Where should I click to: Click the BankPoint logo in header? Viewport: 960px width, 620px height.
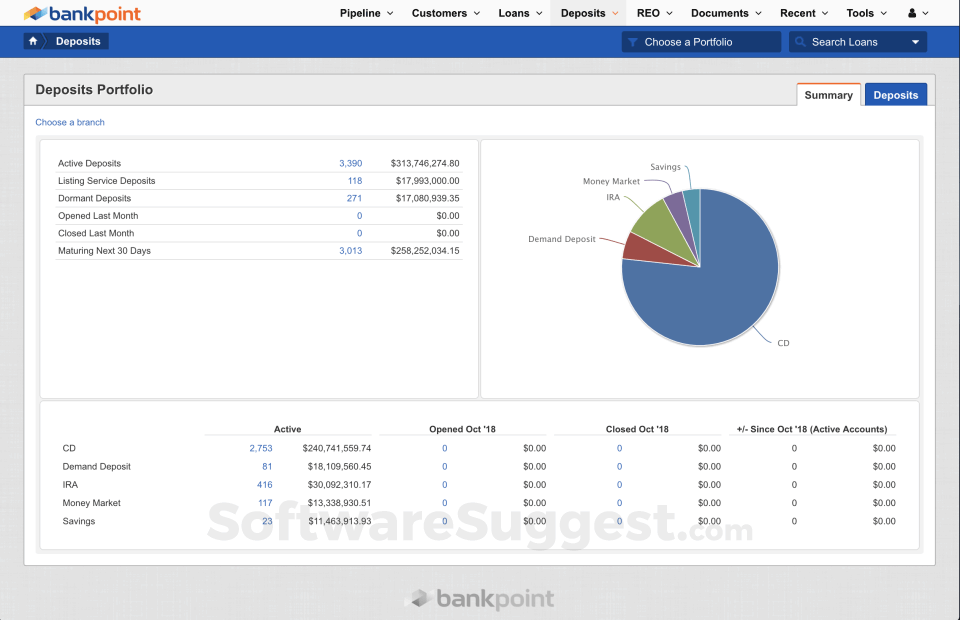pyautogui.click(x=82, y=14)
